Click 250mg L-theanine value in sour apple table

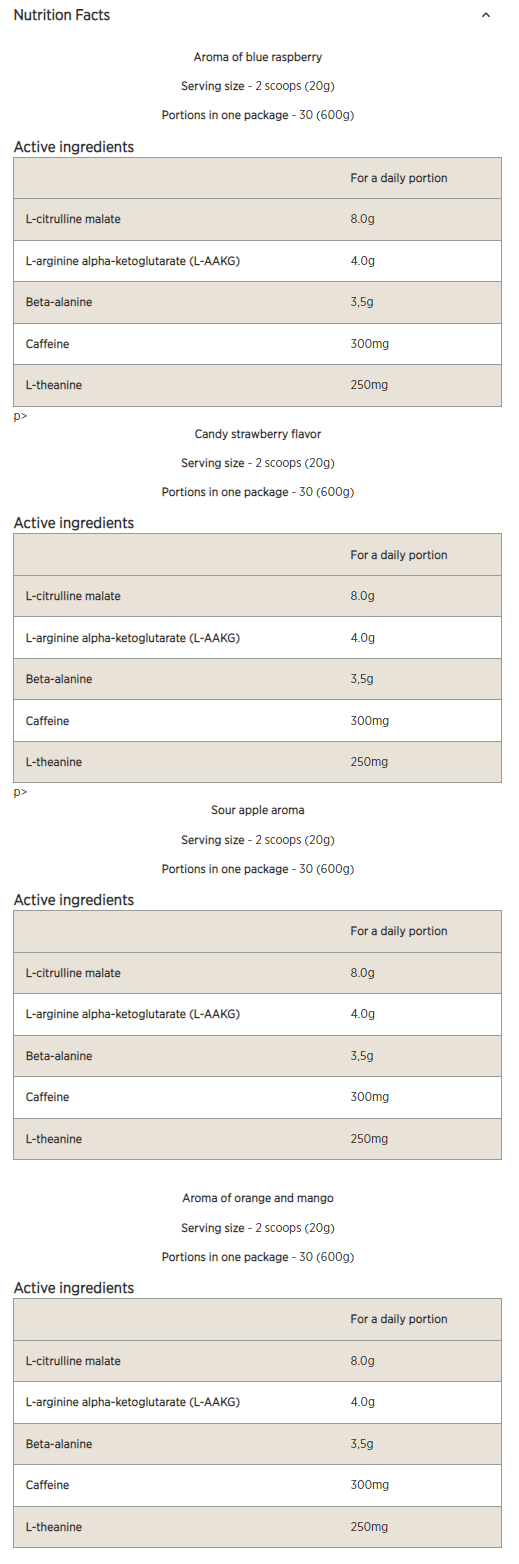tap(369, 1139)
